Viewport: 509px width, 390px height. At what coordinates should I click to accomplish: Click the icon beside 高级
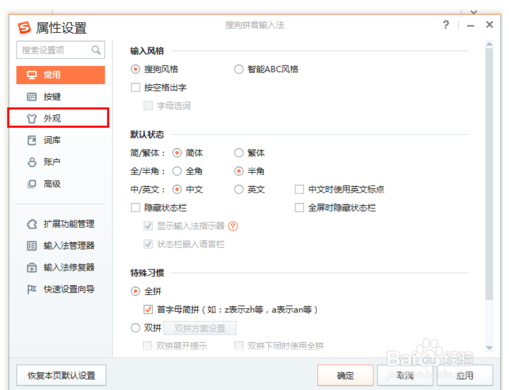(x=32, y=184)
